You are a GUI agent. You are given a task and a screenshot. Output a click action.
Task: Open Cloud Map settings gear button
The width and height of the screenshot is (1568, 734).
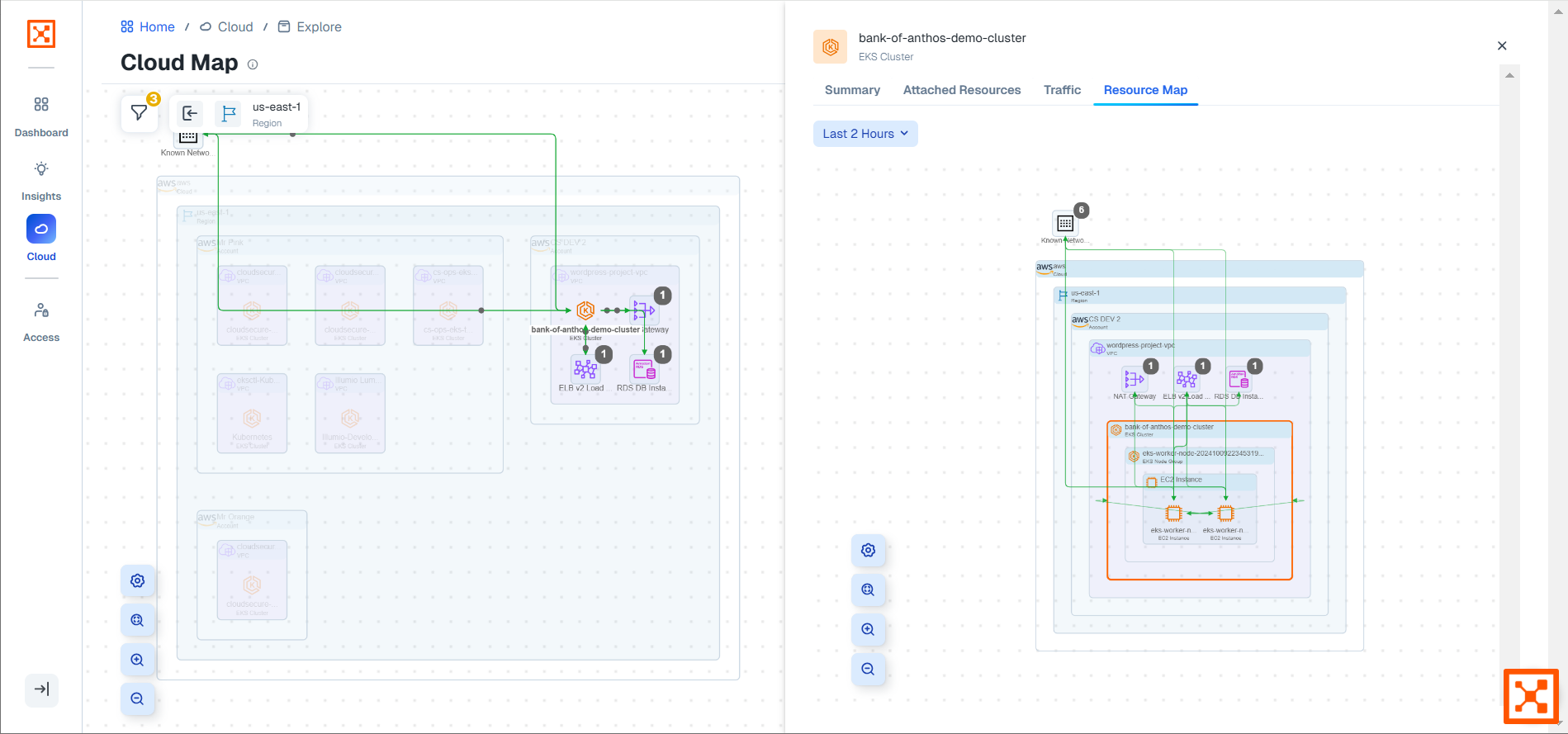138,580
